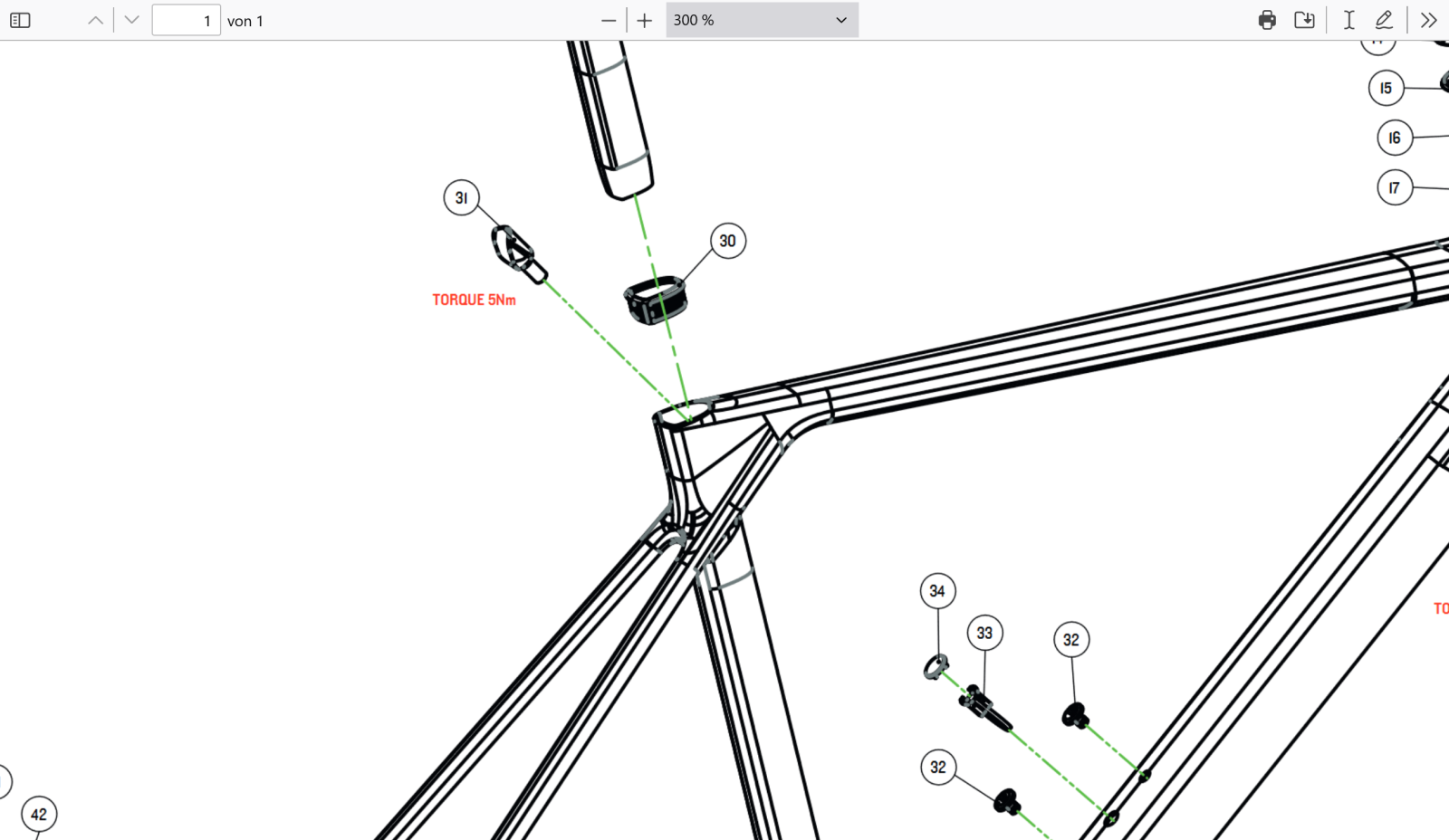1449x840 pixels.
Task: Go to the next page arrow
Action: [131, 20]
